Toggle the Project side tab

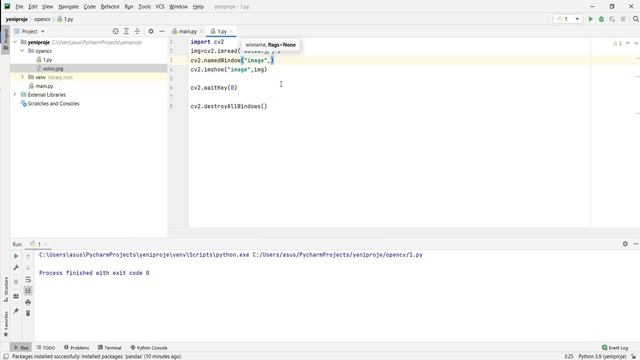coord(5,40)
